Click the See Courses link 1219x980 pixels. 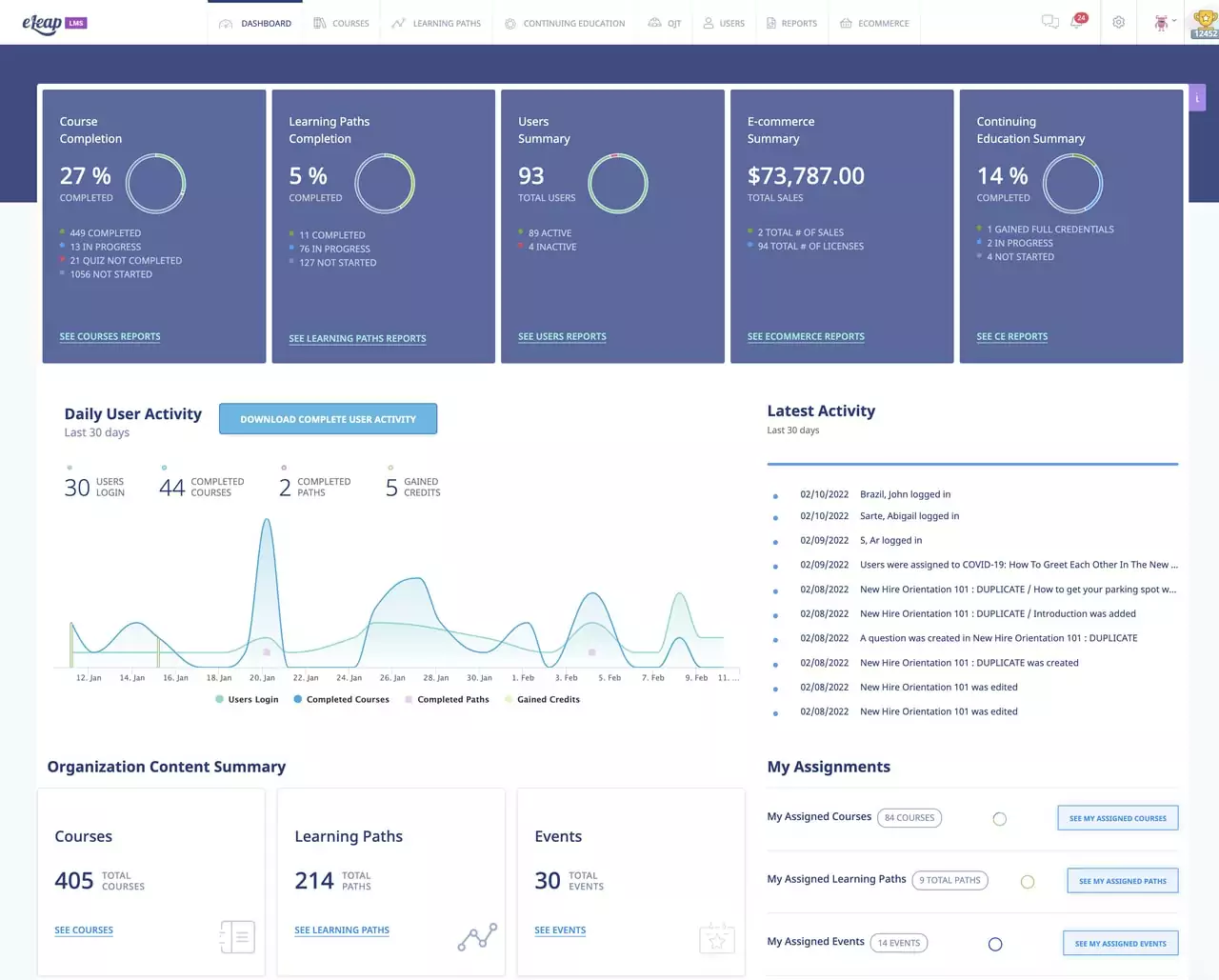pos(84,930)
